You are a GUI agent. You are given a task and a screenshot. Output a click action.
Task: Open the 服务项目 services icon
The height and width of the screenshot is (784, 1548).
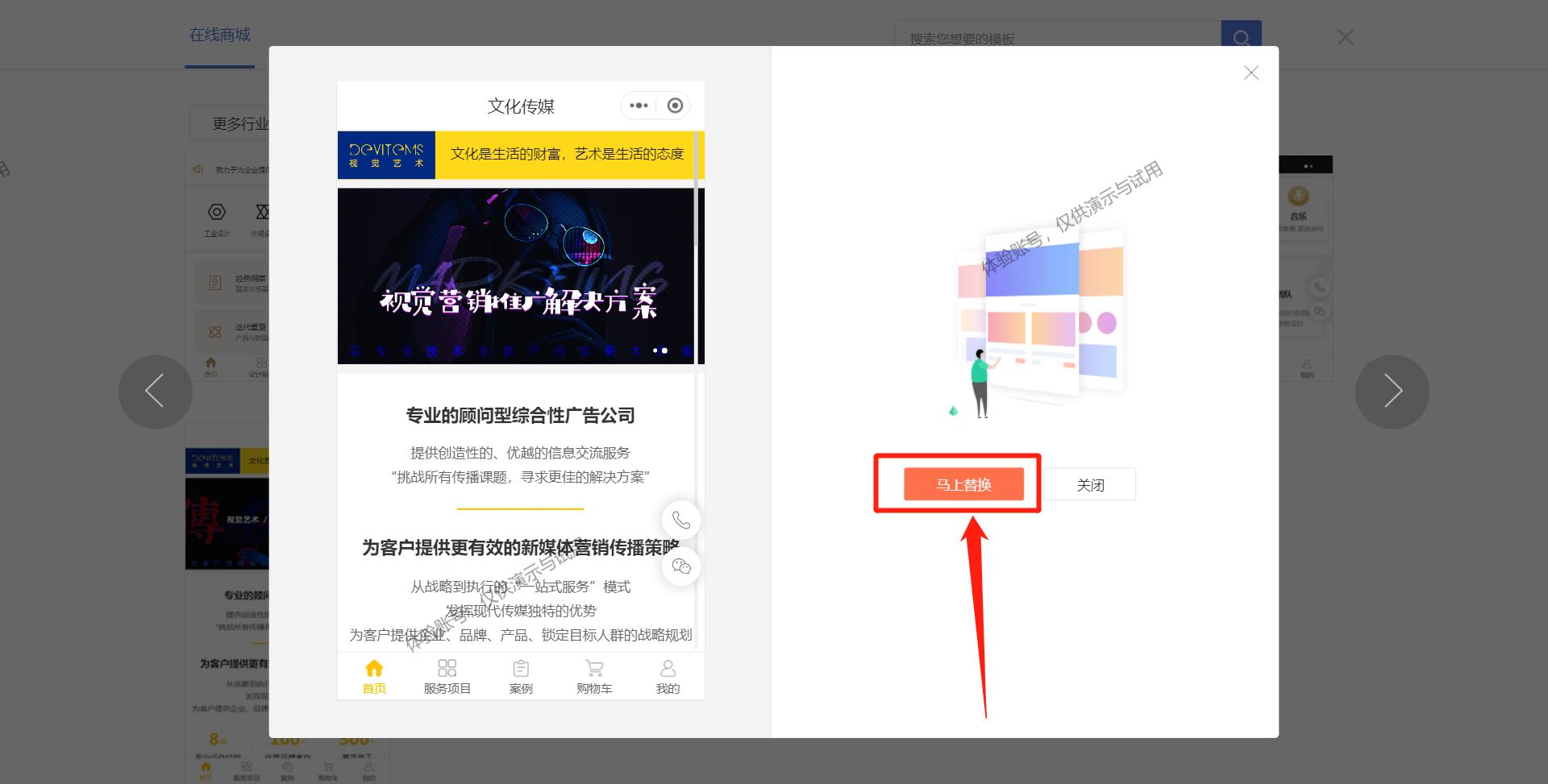447,675
